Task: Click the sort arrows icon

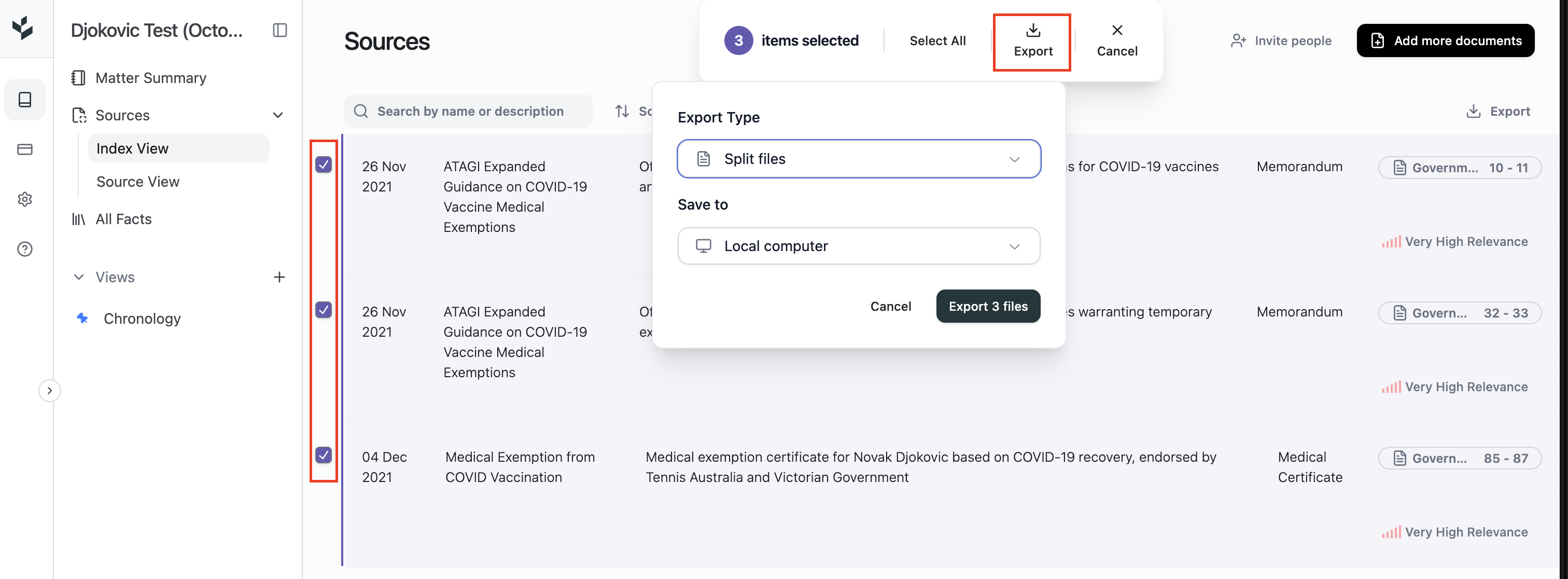Action: coord(622,111)
